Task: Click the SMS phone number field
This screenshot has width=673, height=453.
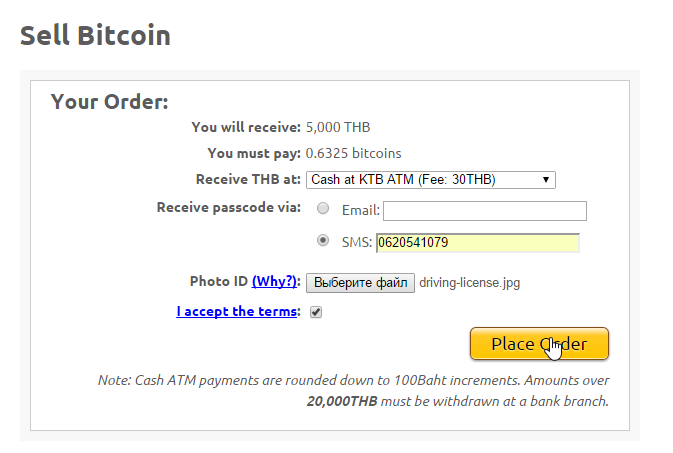Action: click(477, 242)
